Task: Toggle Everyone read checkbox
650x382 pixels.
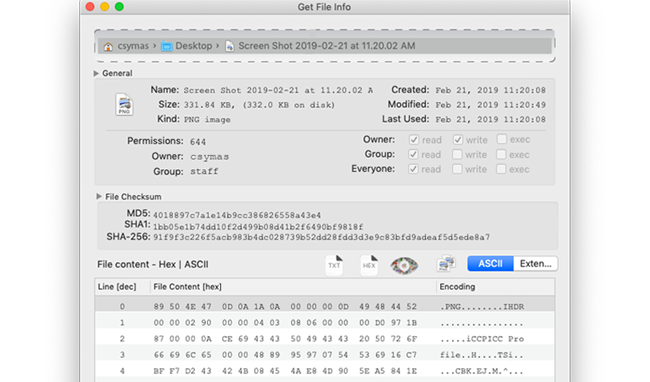Action: [413, 169]
